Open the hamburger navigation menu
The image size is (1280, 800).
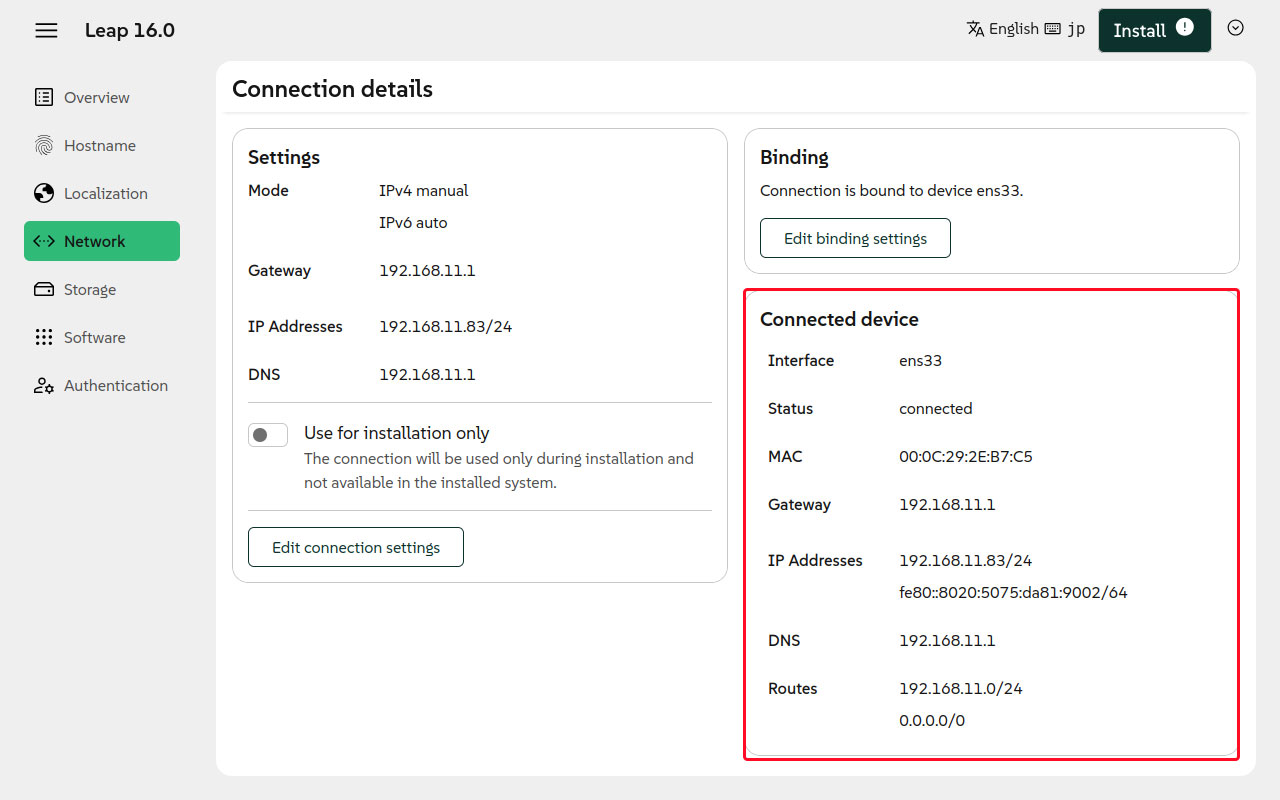click(x=46, y=30)
